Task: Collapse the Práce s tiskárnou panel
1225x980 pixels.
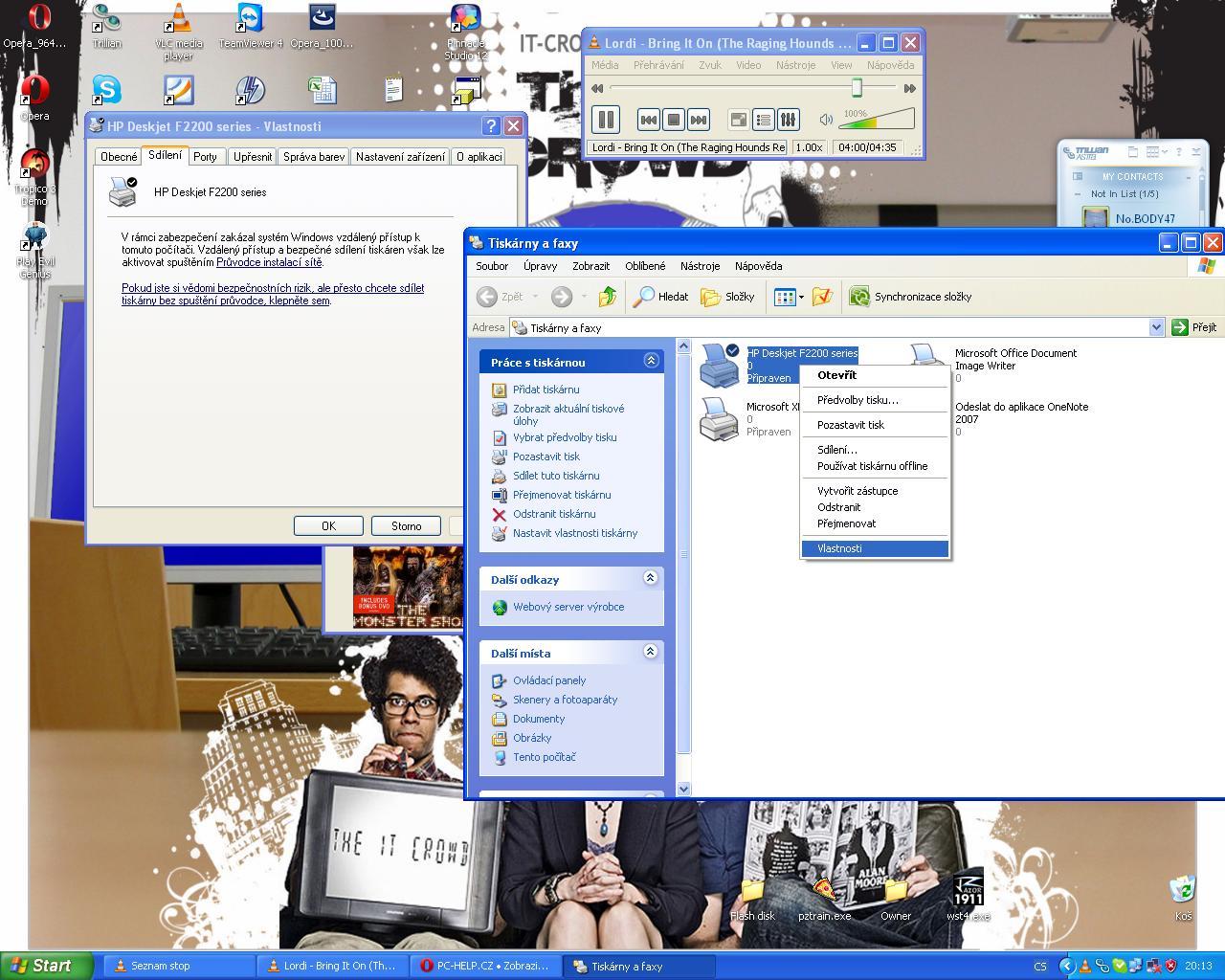Action: 651,361
